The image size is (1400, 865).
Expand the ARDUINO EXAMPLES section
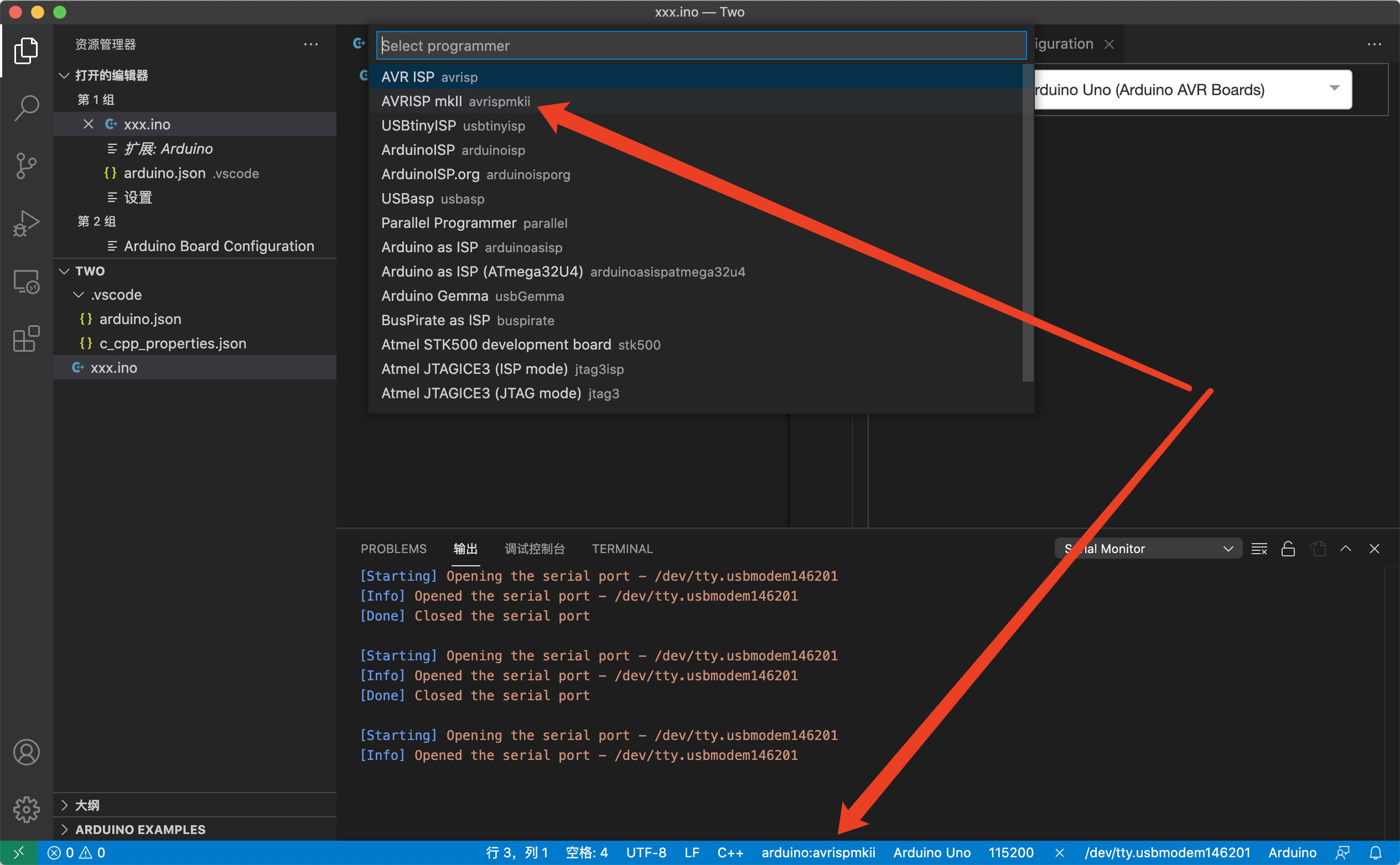(x=139, y=829)
